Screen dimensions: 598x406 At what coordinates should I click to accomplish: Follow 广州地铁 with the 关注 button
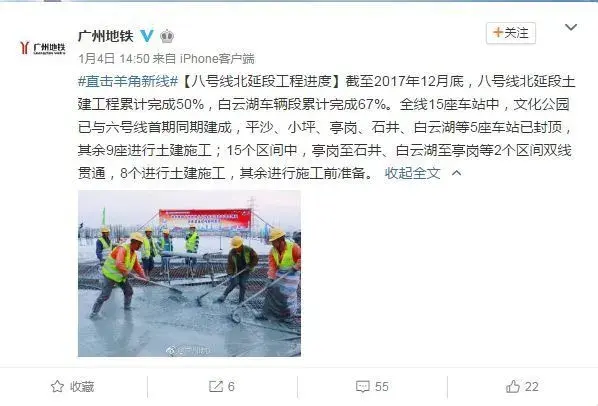coord(511,33)
